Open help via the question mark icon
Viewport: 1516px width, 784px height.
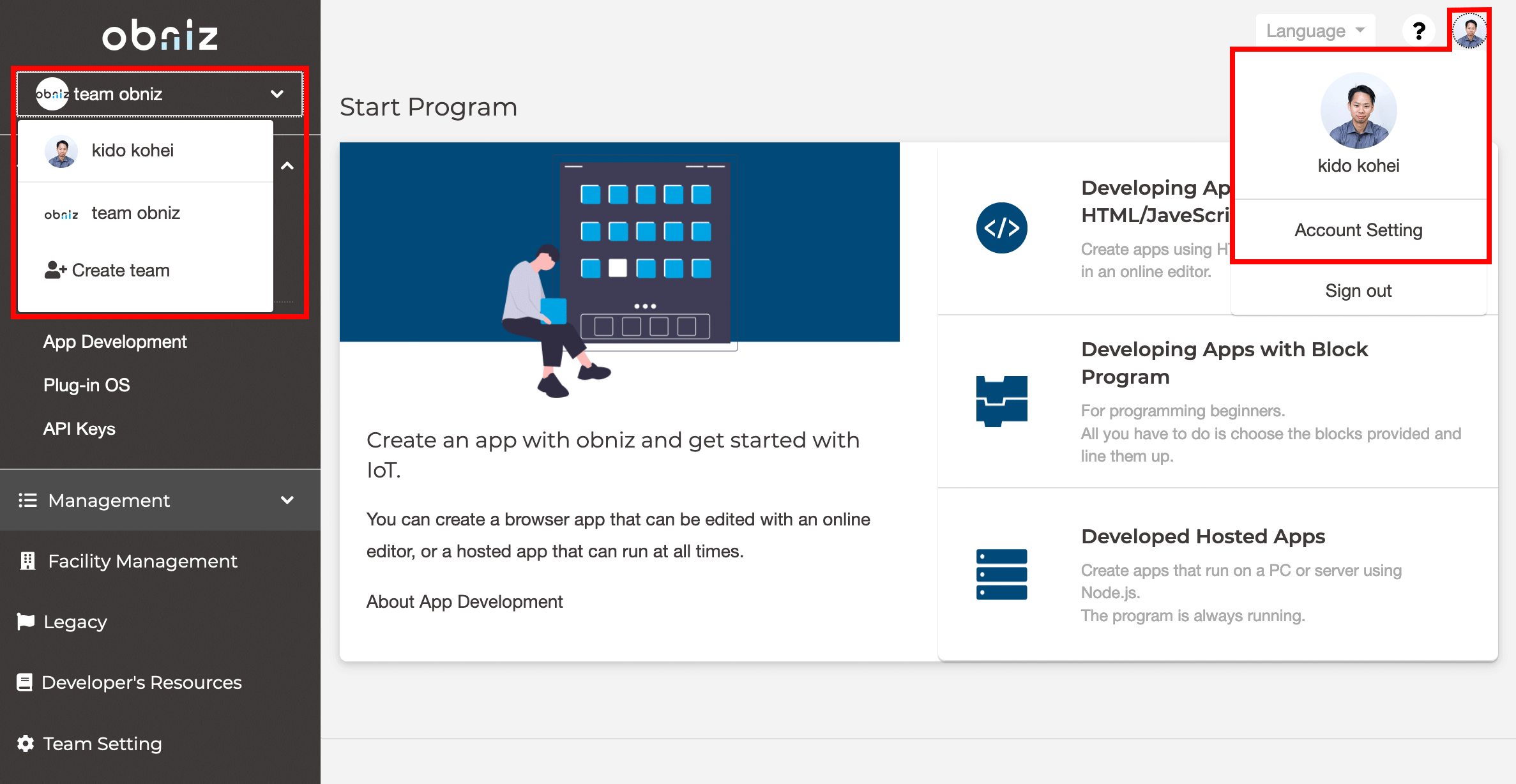coord(1419,30)
